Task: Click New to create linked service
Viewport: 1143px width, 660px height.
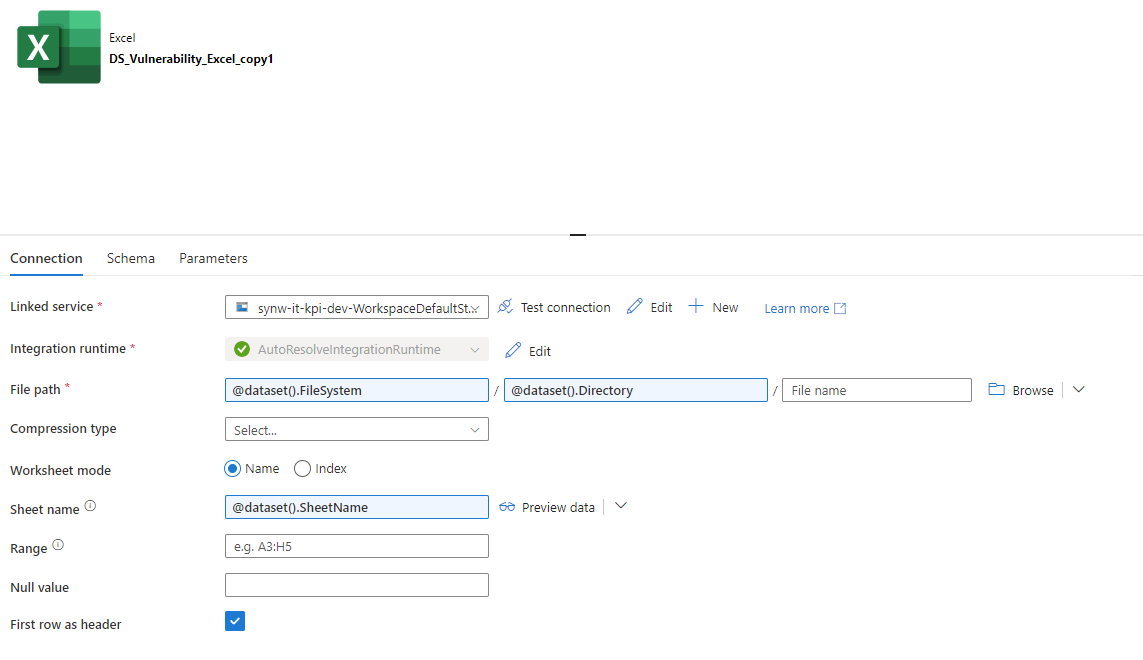Action: (713, 307)
